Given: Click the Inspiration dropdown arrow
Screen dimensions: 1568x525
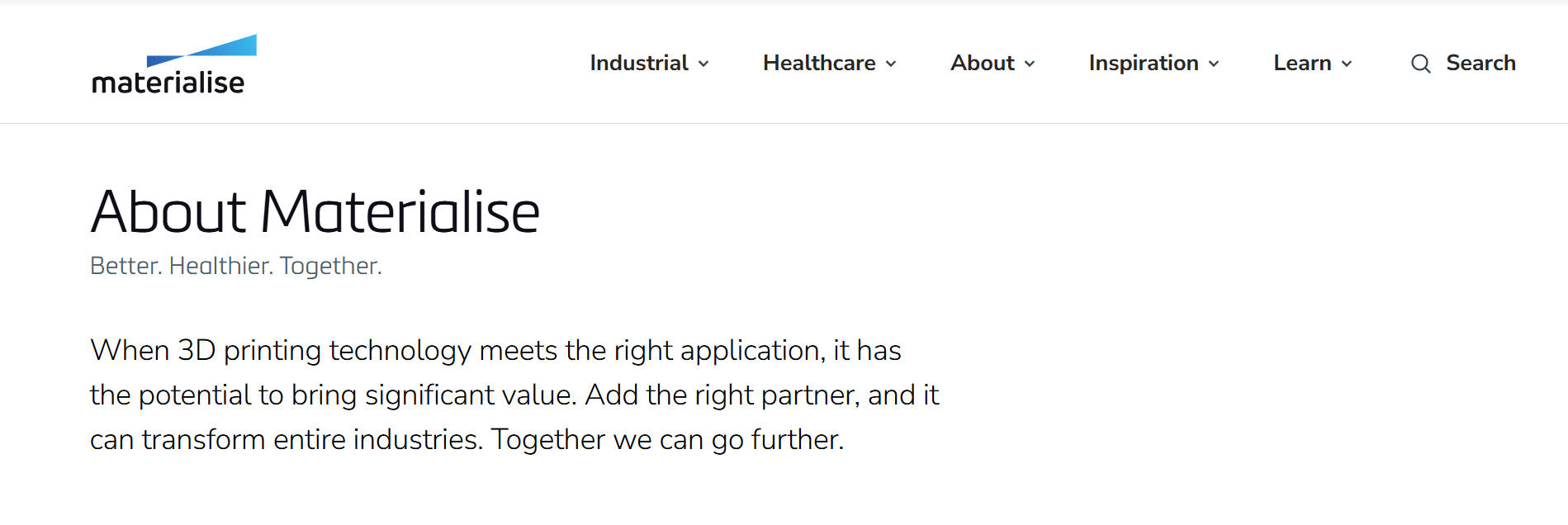Looking at the screenshot, I should [x=1214, y=64].
